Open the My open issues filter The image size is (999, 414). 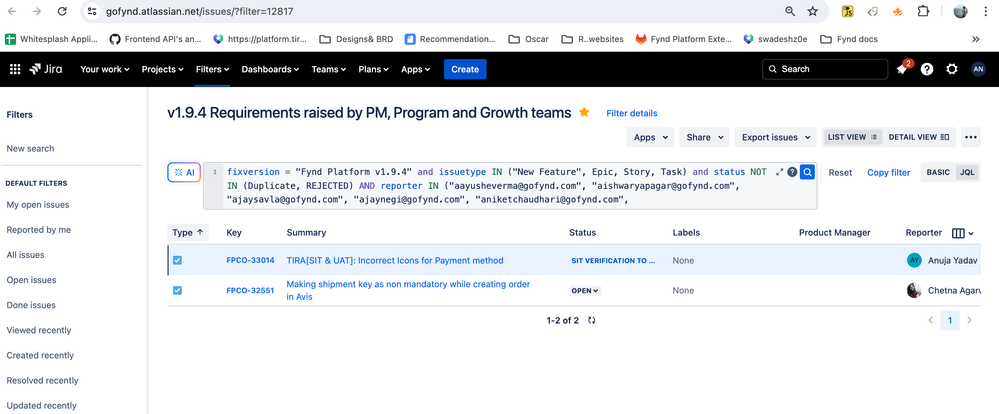(x=38, y=205)
